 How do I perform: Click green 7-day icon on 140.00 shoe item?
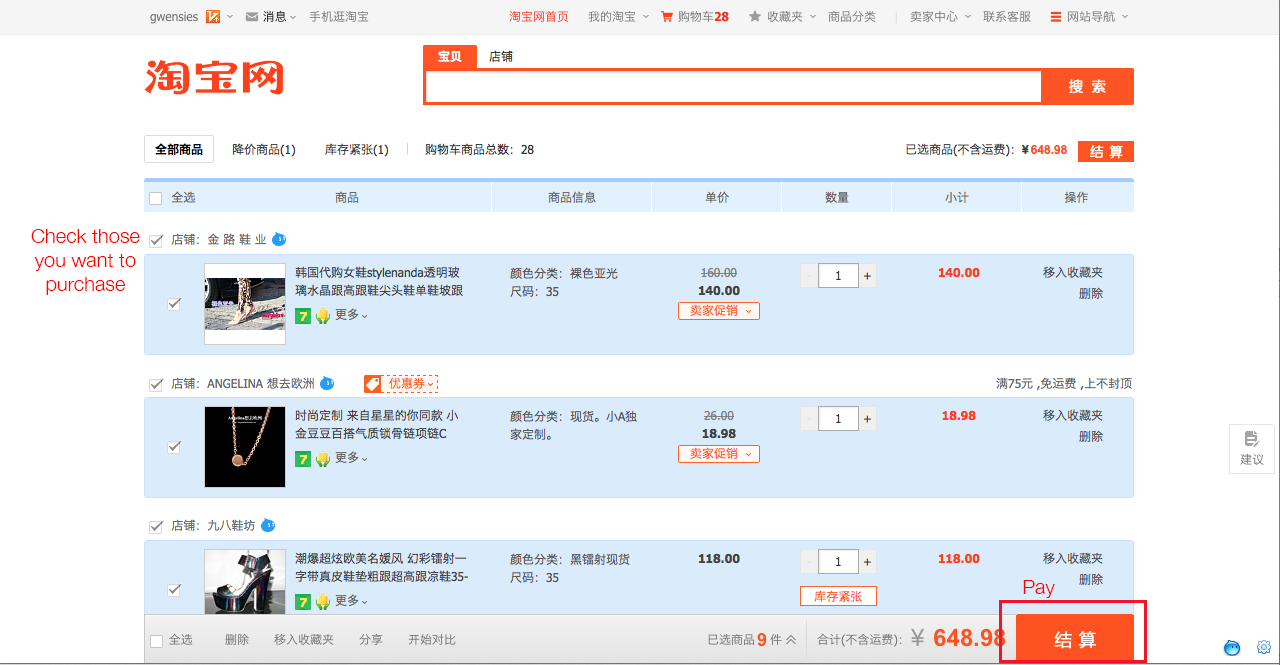click(x=303, y=316)
